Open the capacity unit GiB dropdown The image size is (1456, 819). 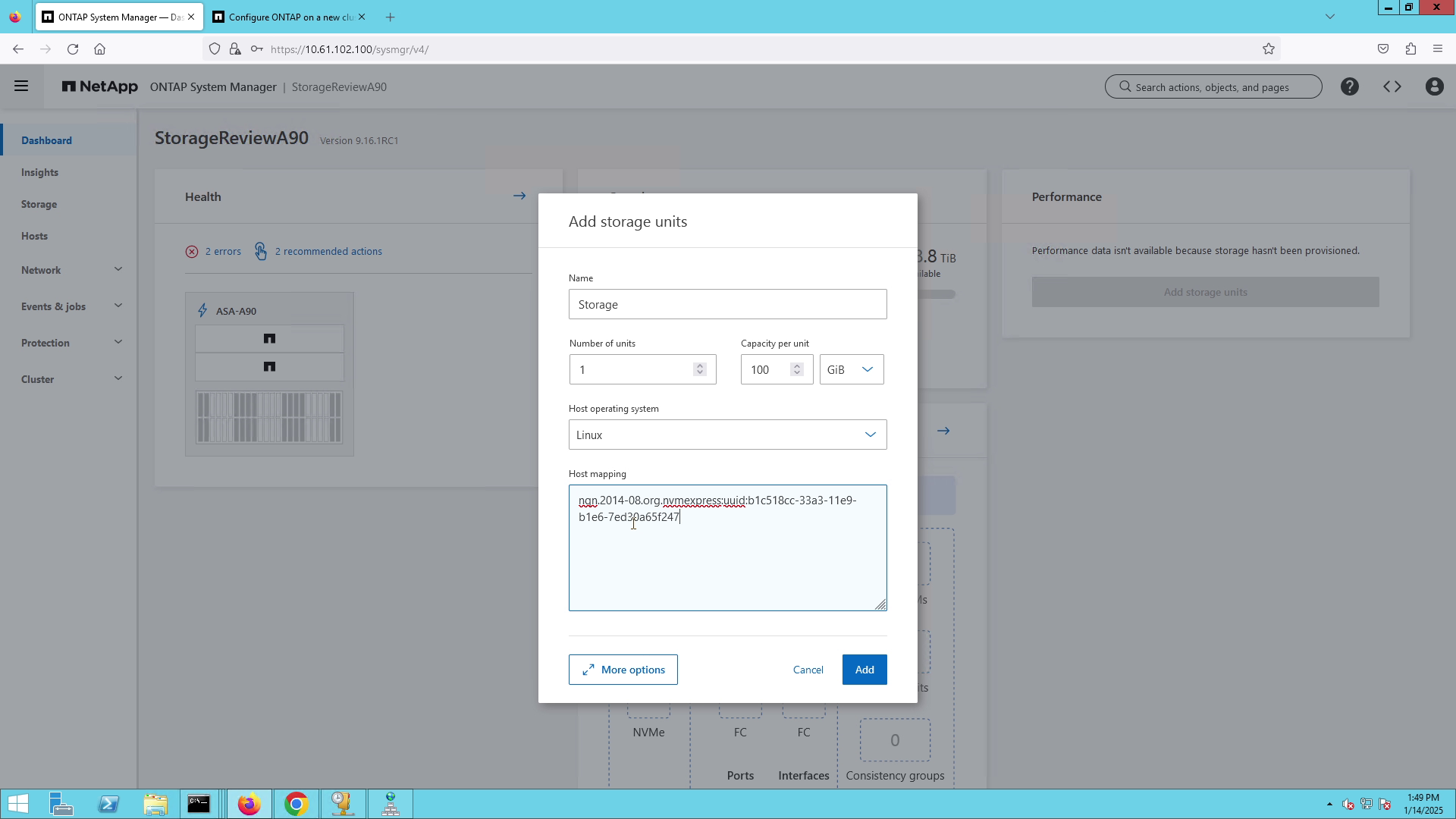(852, 369)
